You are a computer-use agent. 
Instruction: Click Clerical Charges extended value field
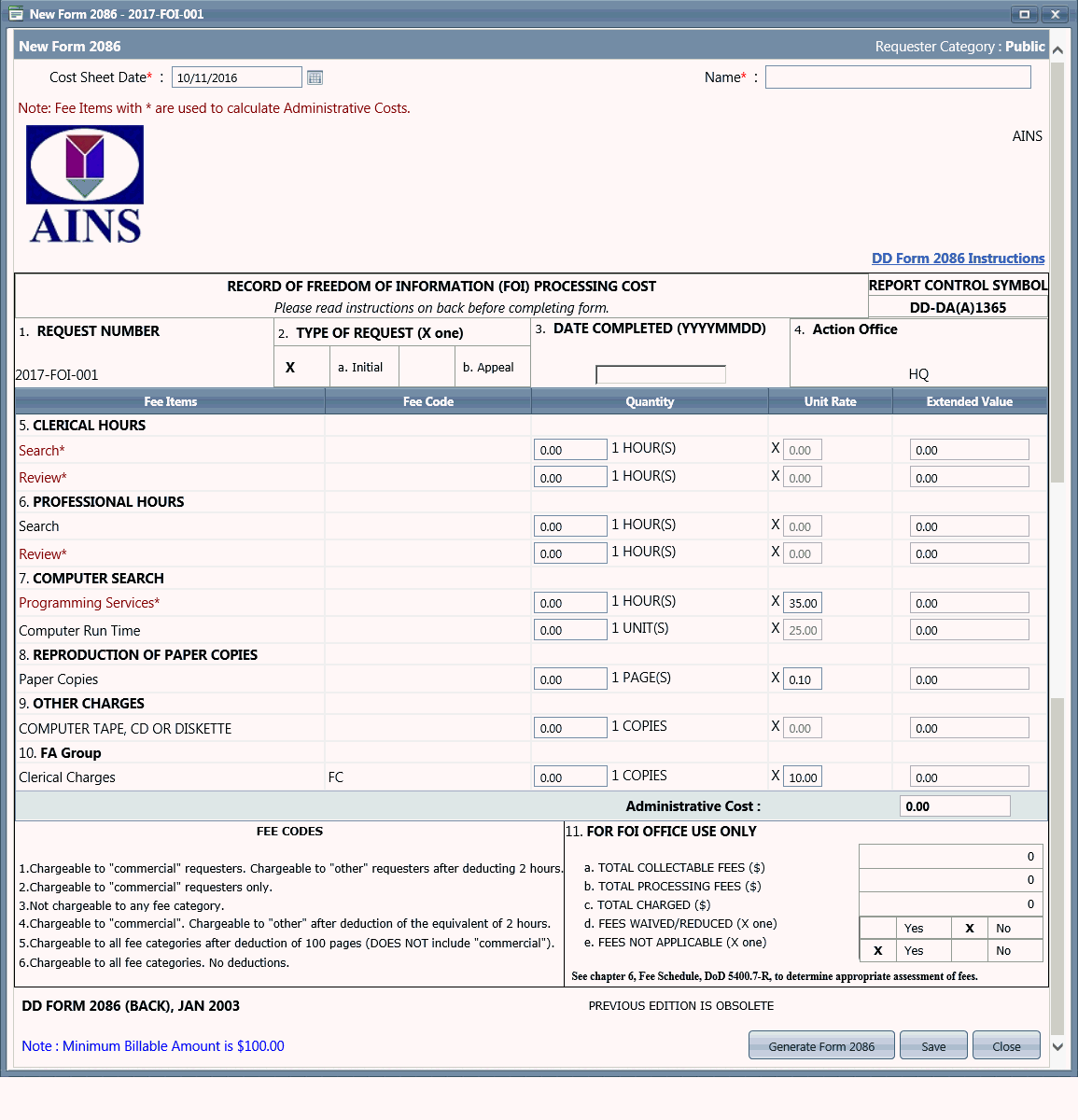click(970, 777)
